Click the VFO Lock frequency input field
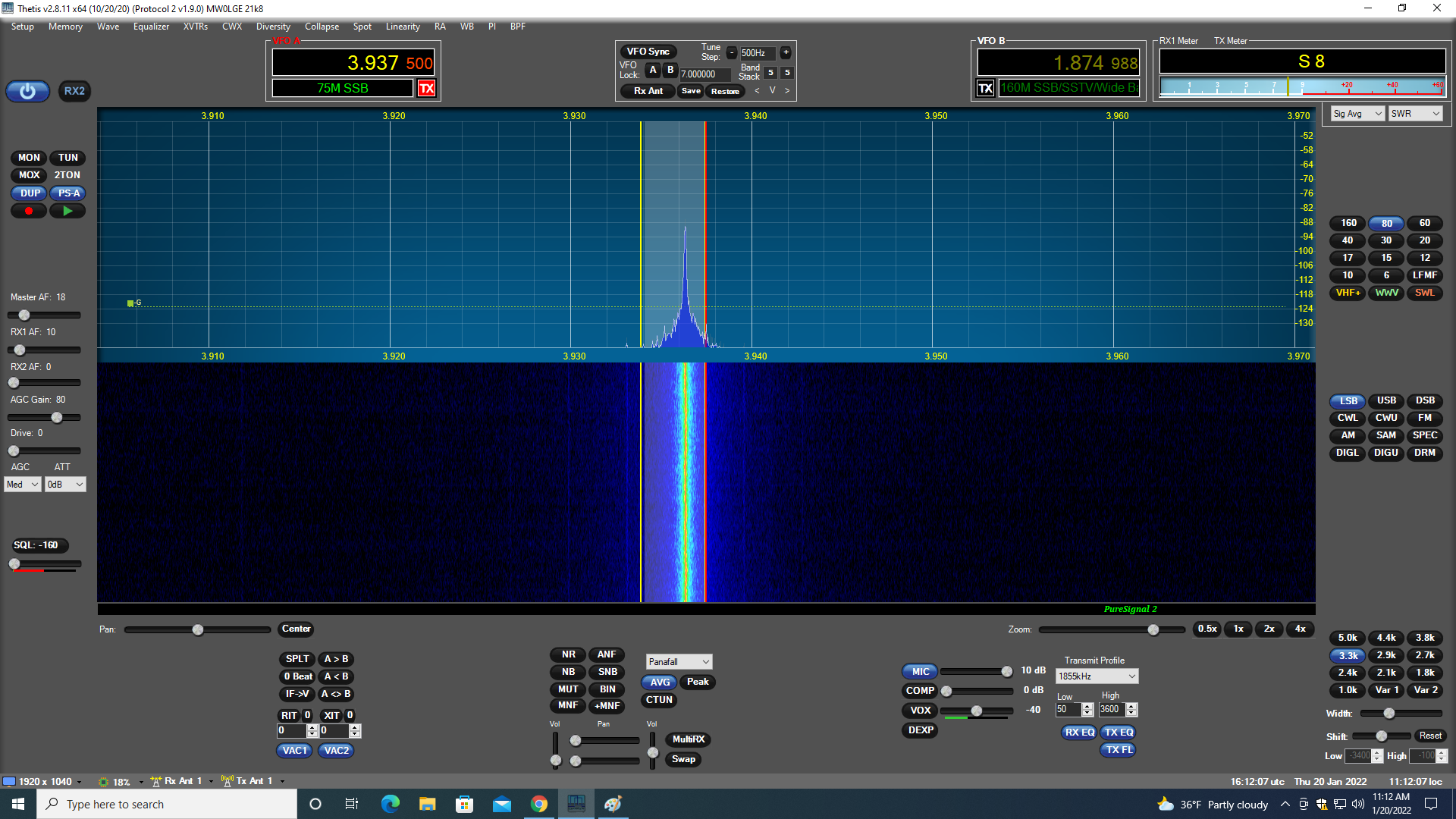 click(705, 74)
